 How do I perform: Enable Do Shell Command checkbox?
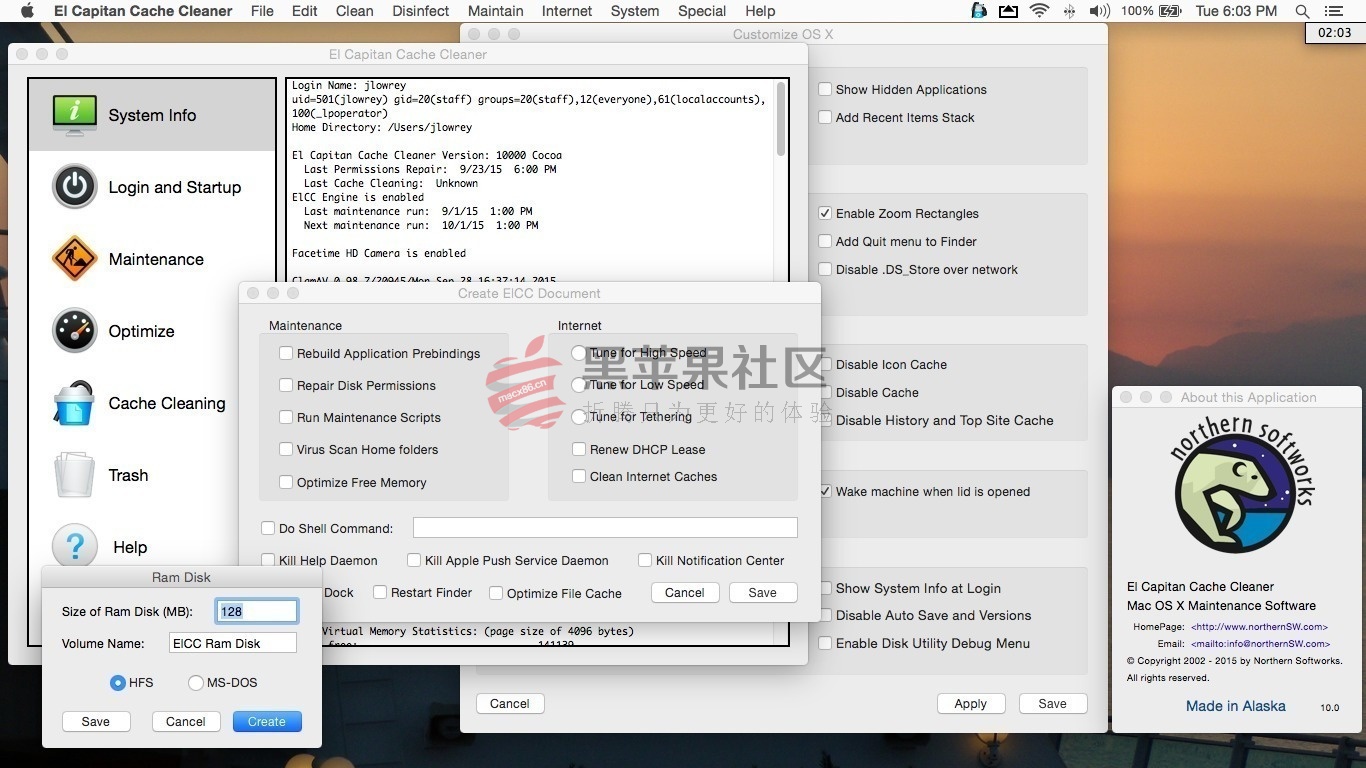pos(268,528)
